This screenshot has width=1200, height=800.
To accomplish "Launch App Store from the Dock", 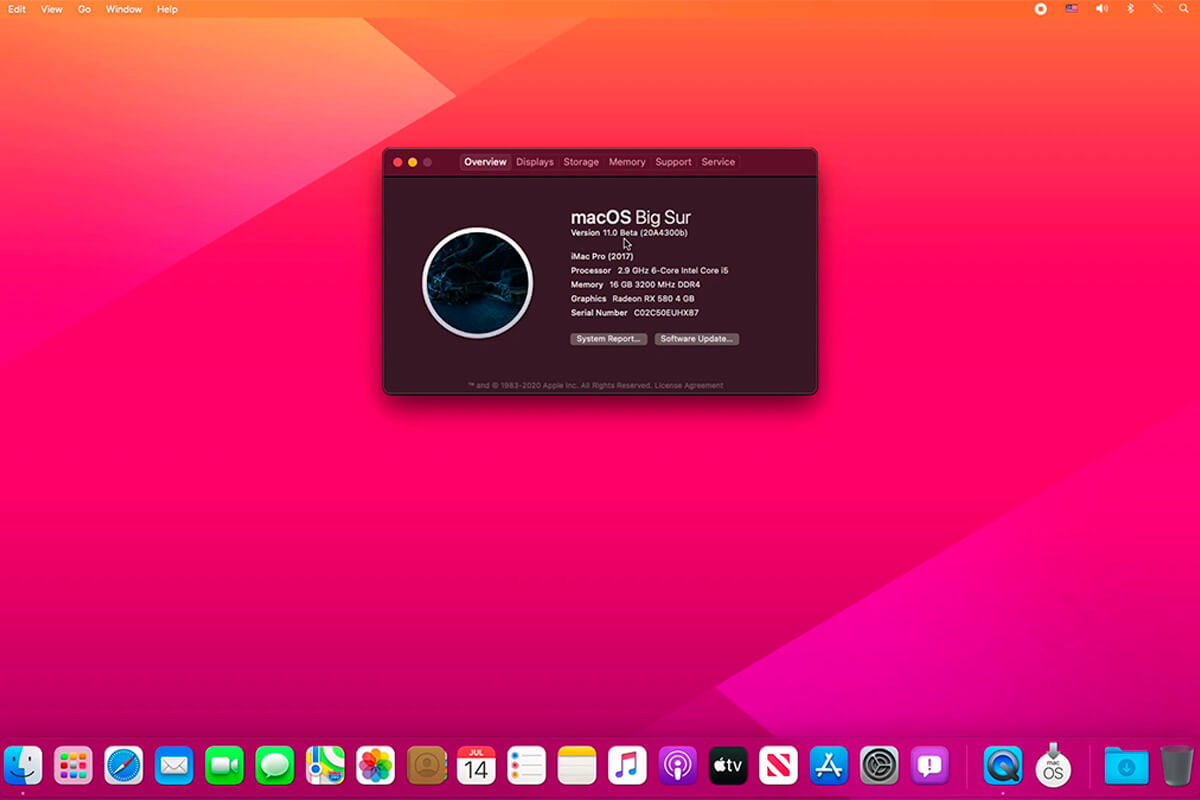I will pos(829,766).
